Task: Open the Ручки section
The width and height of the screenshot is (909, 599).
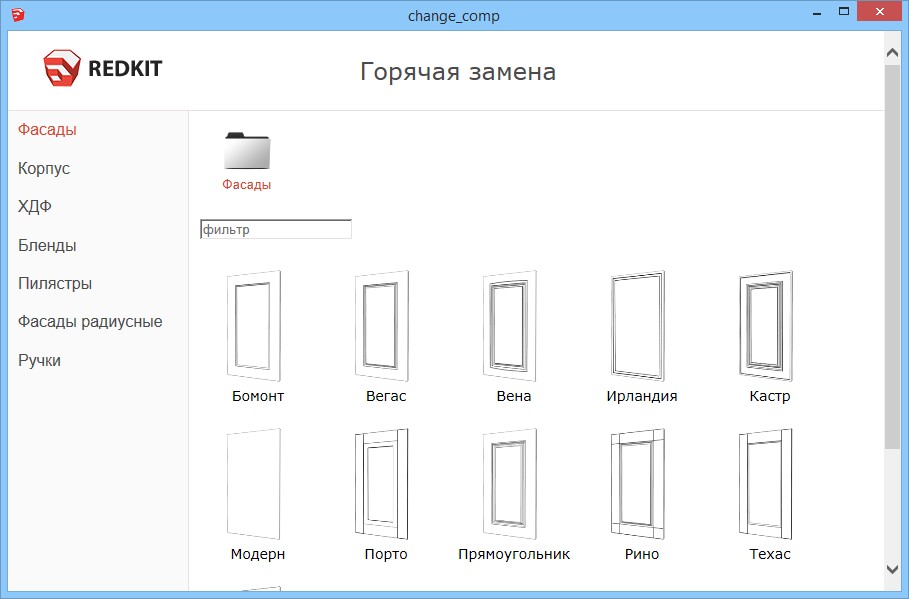Action: pyautogui.click(x=38, y=360)
